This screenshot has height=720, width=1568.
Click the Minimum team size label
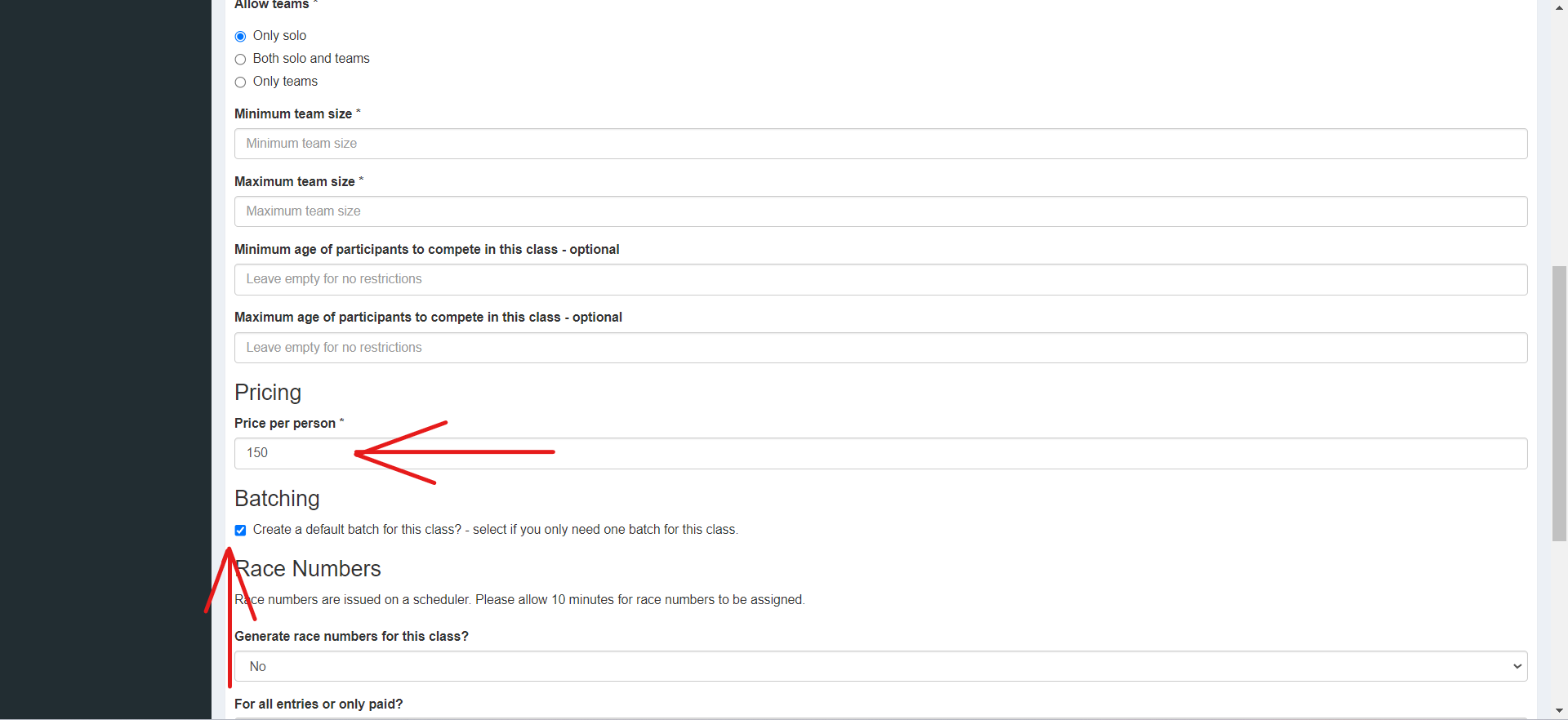[x=293, y=114]
